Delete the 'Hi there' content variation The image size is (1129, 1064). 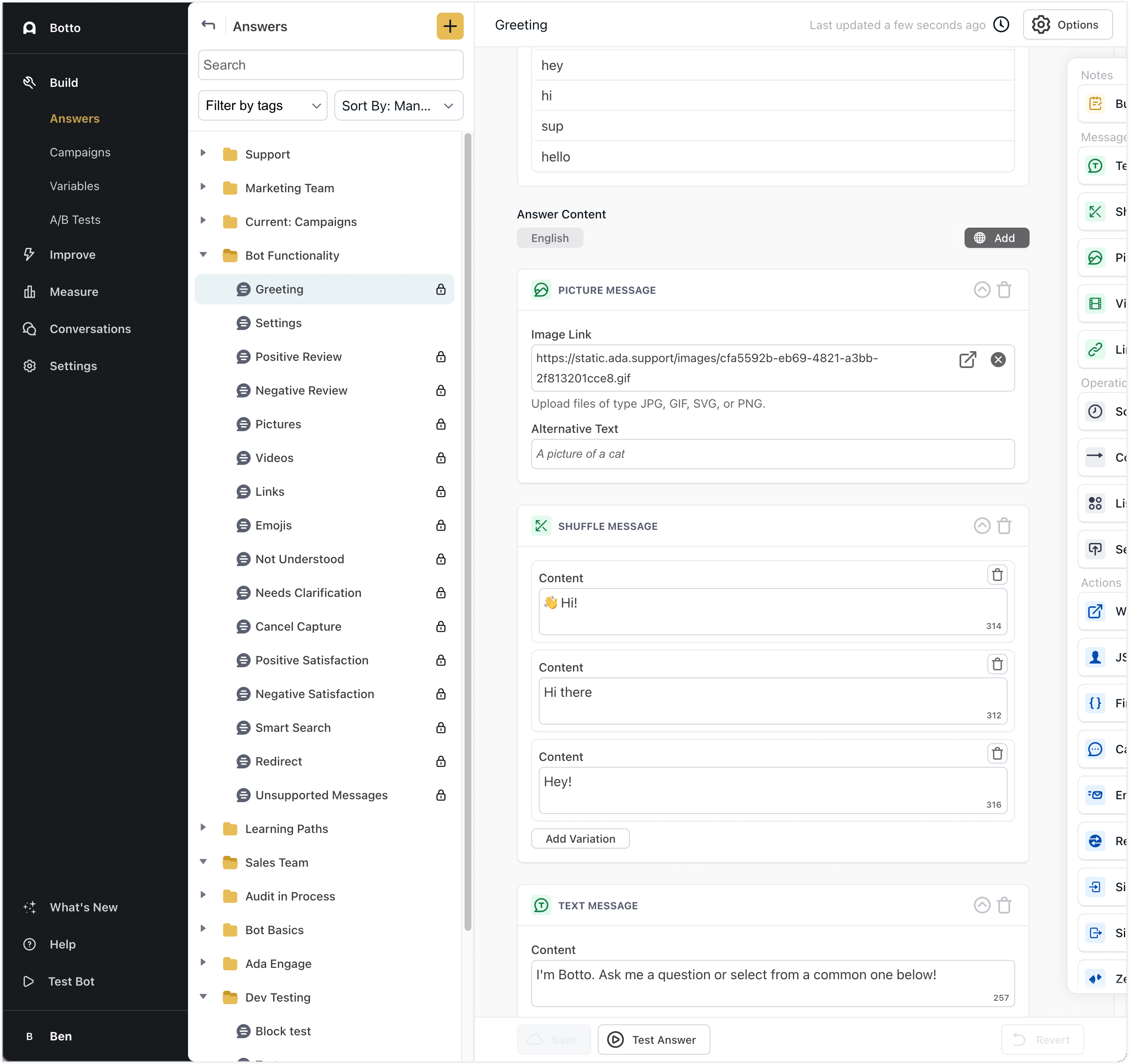[997, 664]
